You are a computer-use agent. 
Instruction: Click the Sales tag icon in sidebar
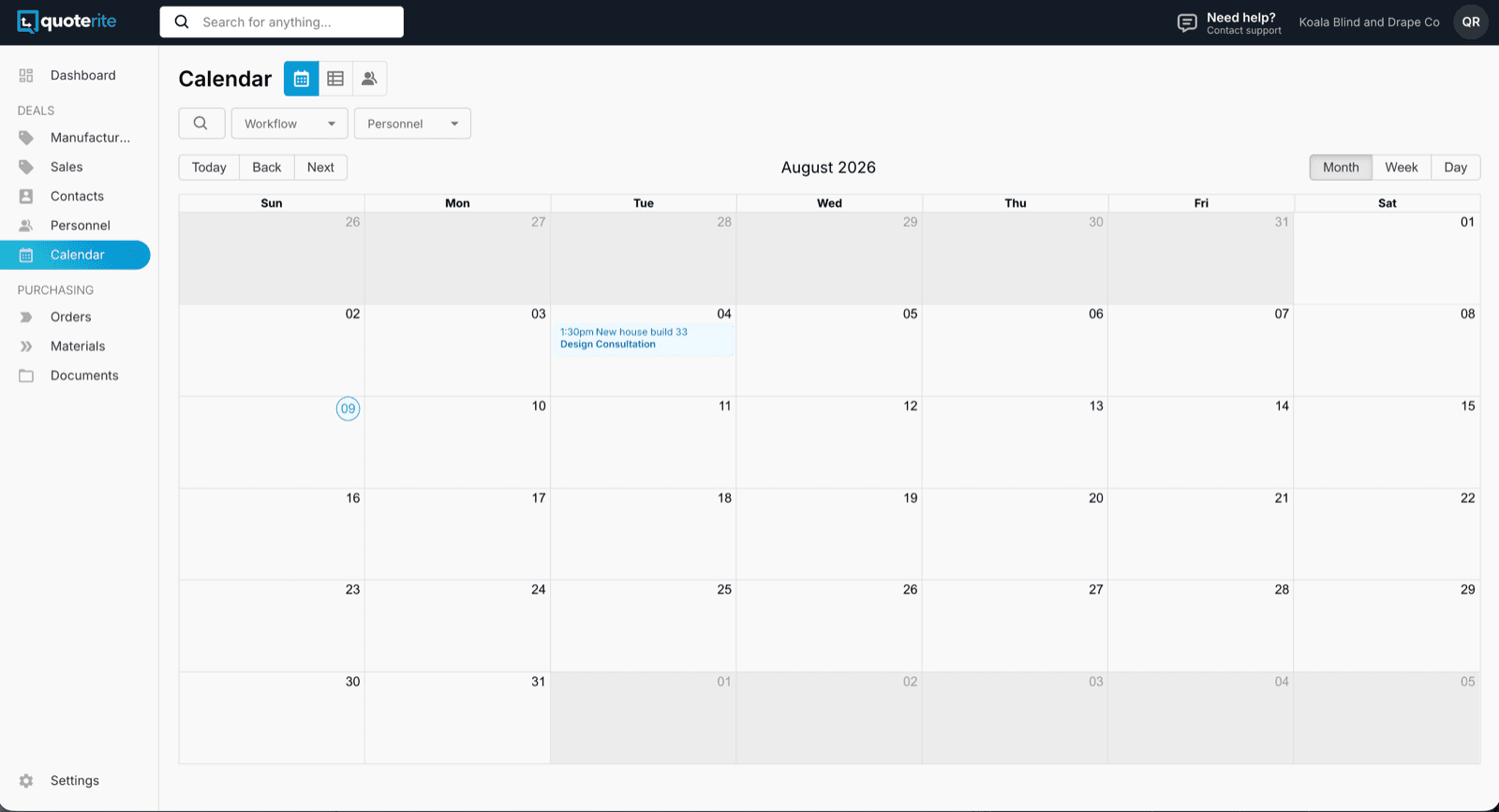(26, 167)
